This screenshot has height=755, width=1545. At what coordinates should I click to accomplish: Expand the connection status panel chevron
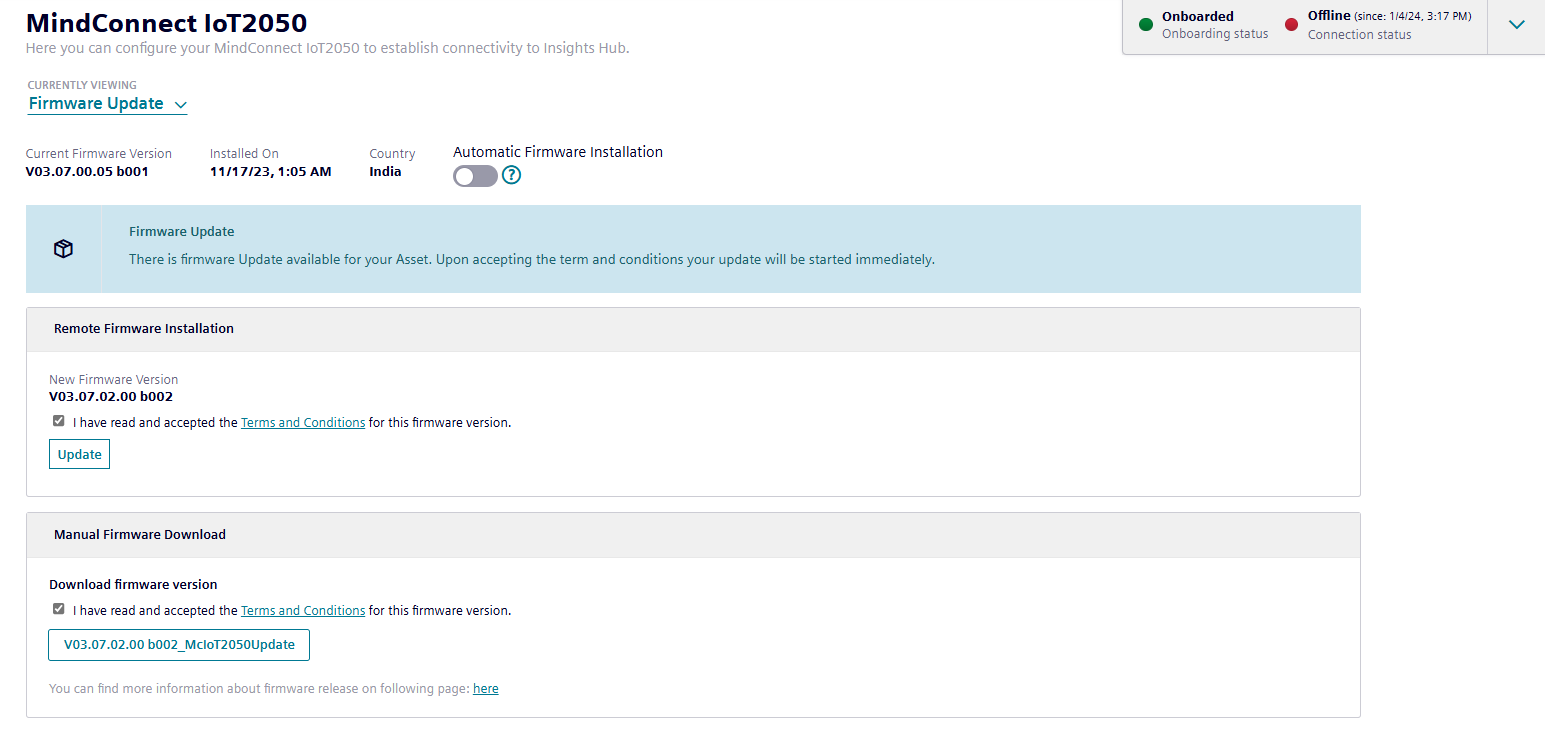coord(1516,25)
